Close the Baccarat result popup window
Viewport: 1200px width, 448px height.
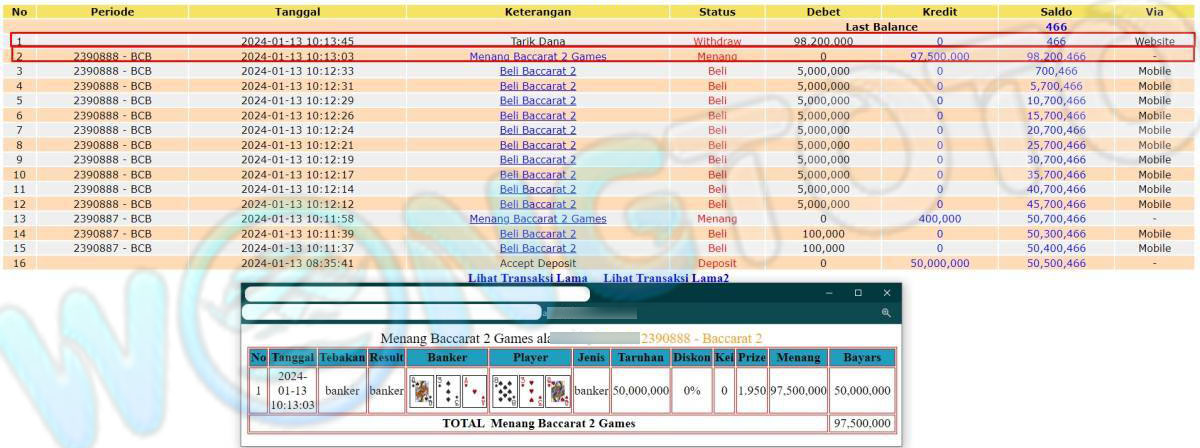coord(886,293)
